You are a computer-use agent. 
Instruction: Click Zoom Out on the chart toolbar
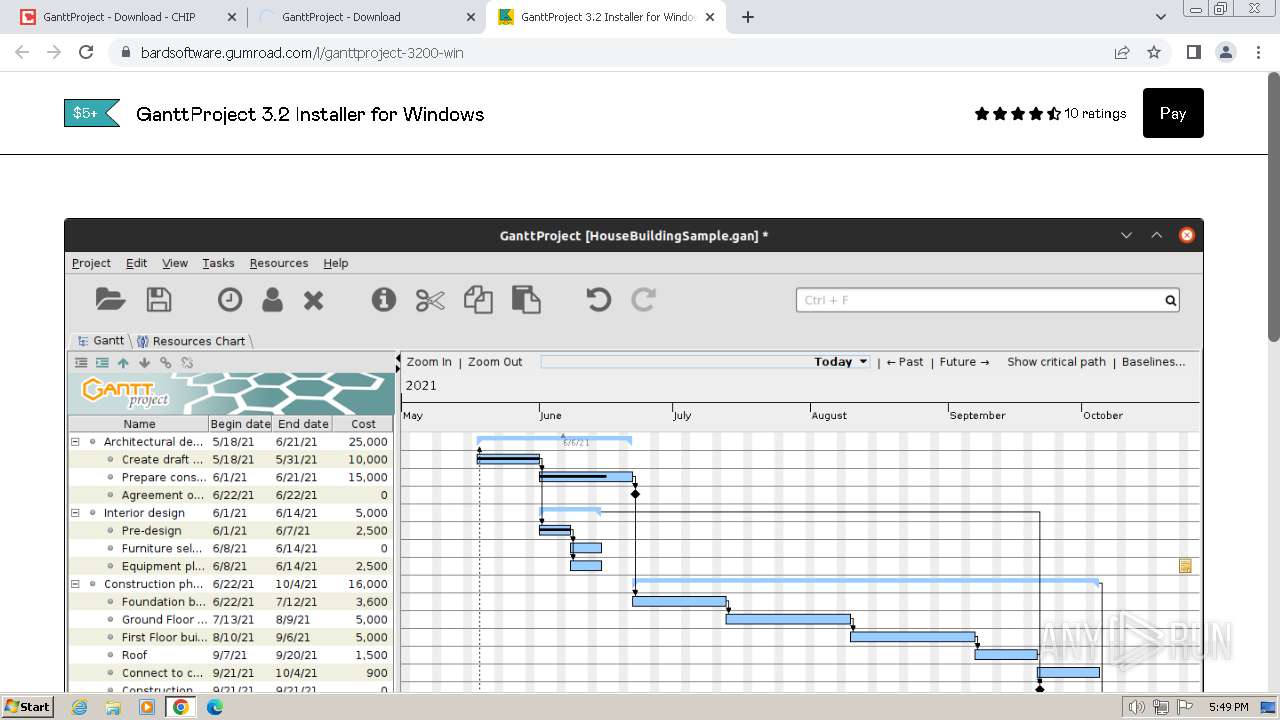coord(495,362)
